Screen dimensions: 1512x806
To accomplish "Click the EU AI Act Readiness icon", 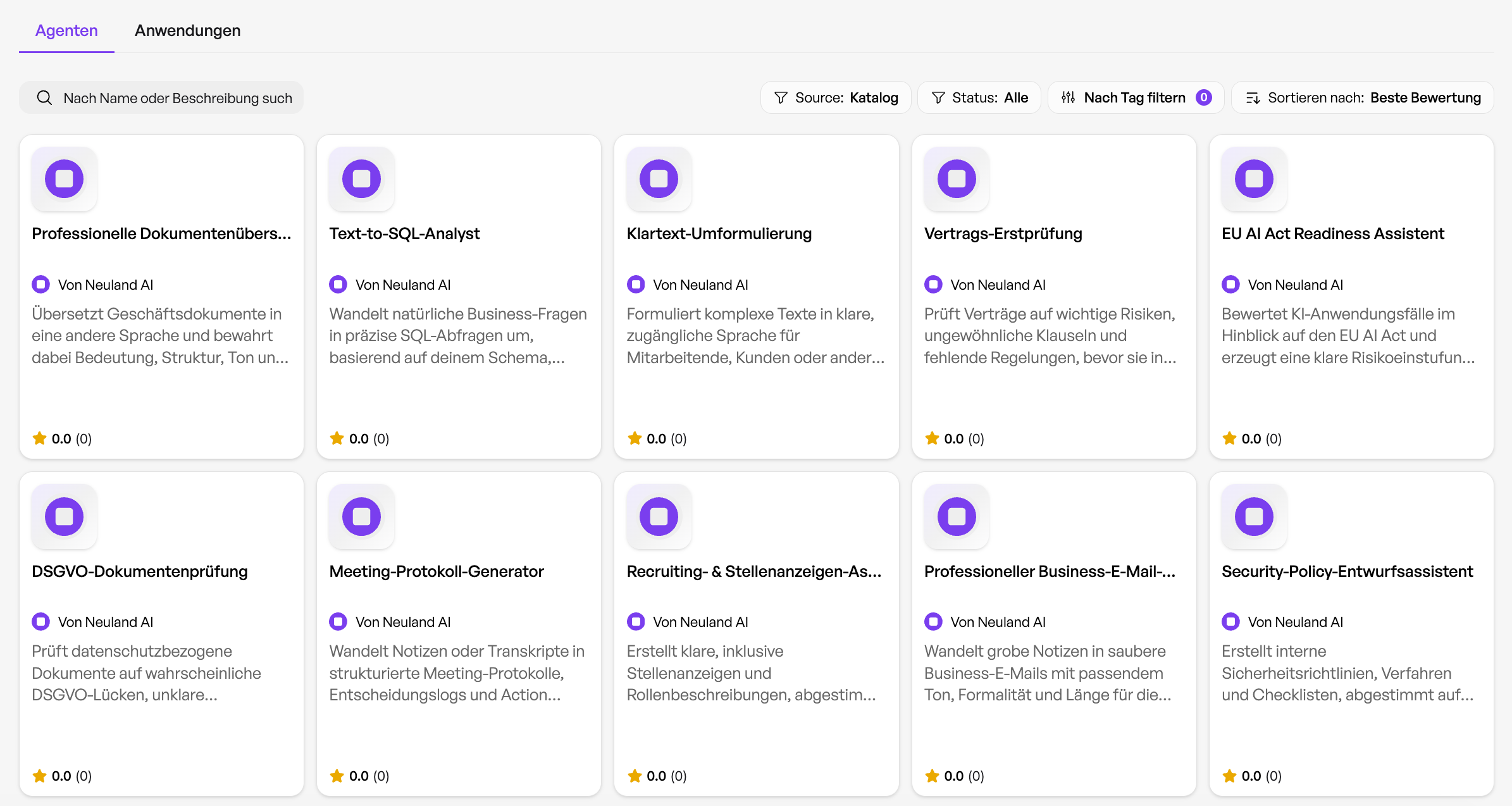I will coord(1255,179).
